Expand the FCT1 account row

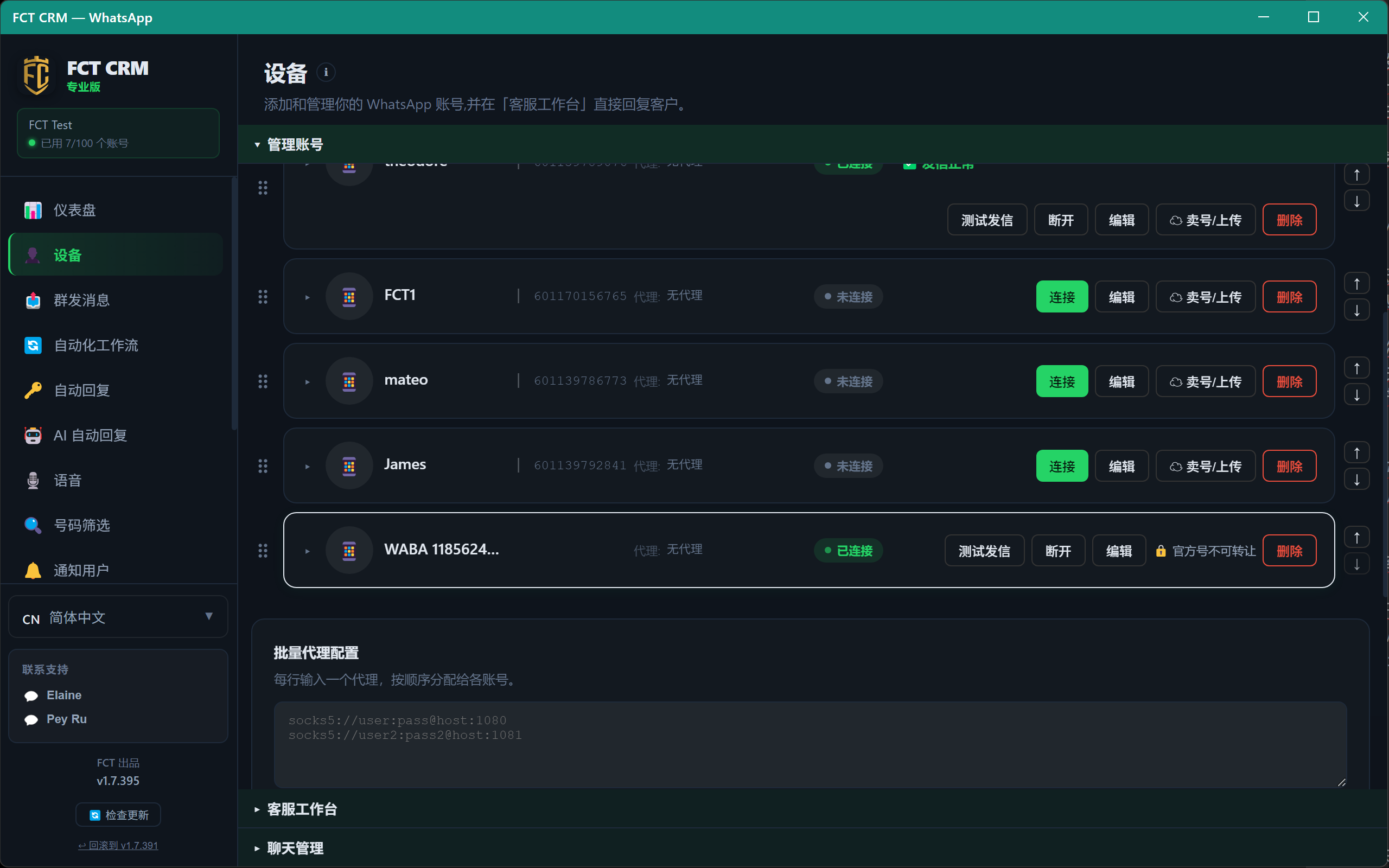pos(308,297)
